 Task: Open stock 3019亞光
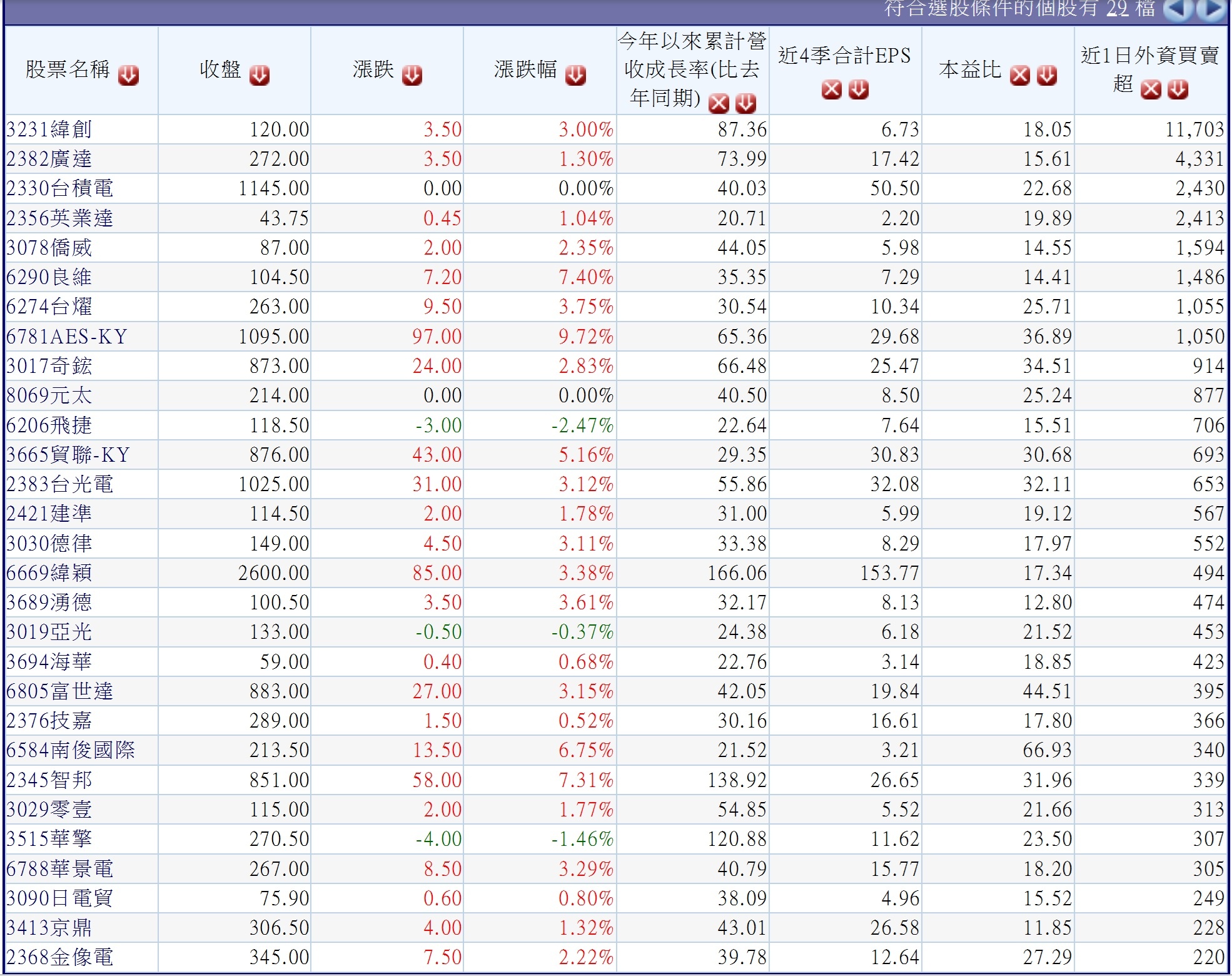click(x=49, y=632)
